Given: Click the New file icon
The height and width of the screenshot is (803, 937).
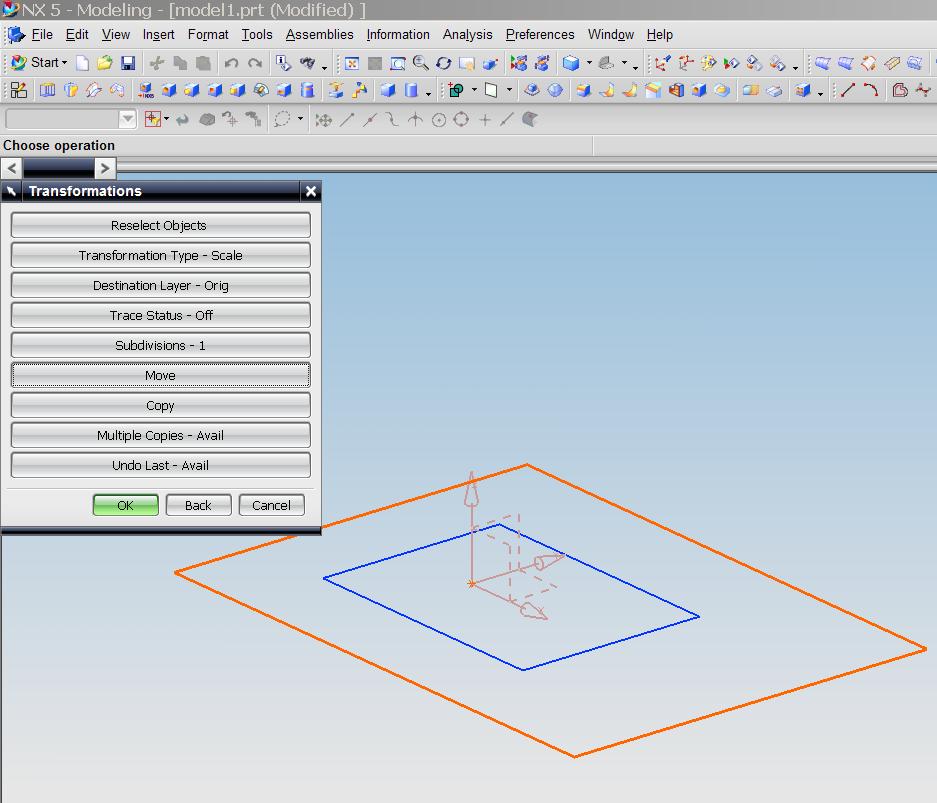Looking at the screenshot, I should [x=82, y=63].
